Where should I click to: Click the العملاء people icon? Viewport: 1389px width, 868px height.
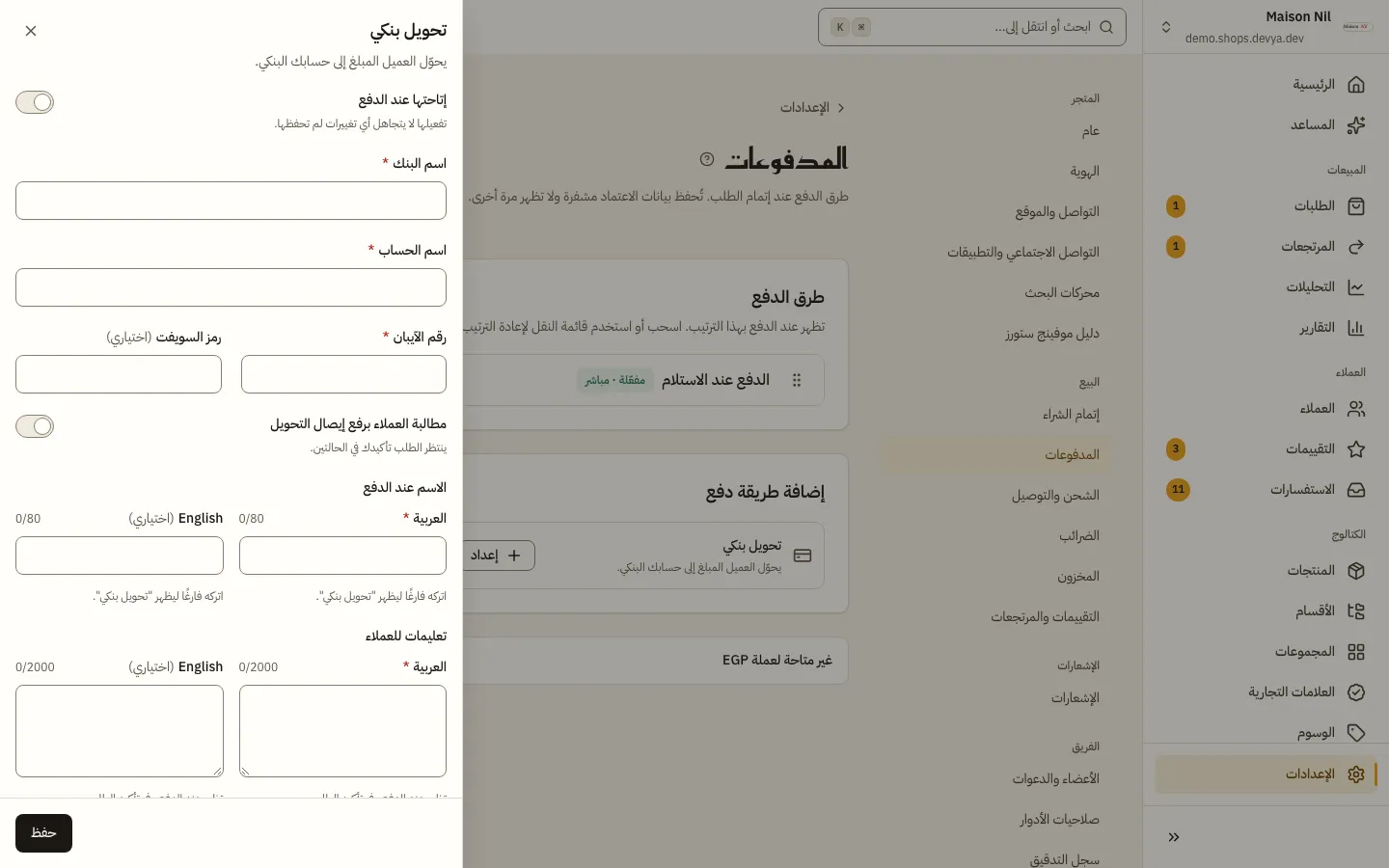[1356, 409]
